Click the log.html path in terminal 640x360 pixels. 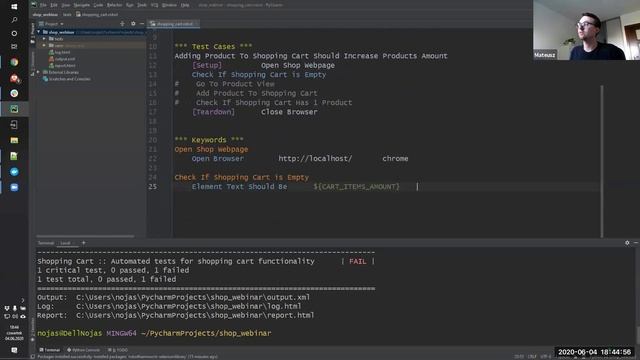coord(189,306)
